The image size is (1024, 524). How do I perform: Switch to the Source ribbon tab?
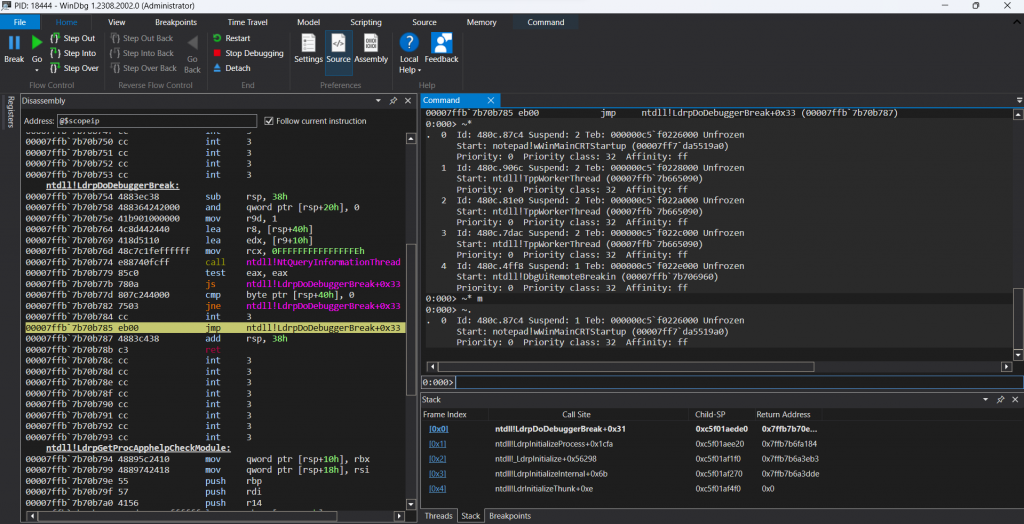pos(424,22)
